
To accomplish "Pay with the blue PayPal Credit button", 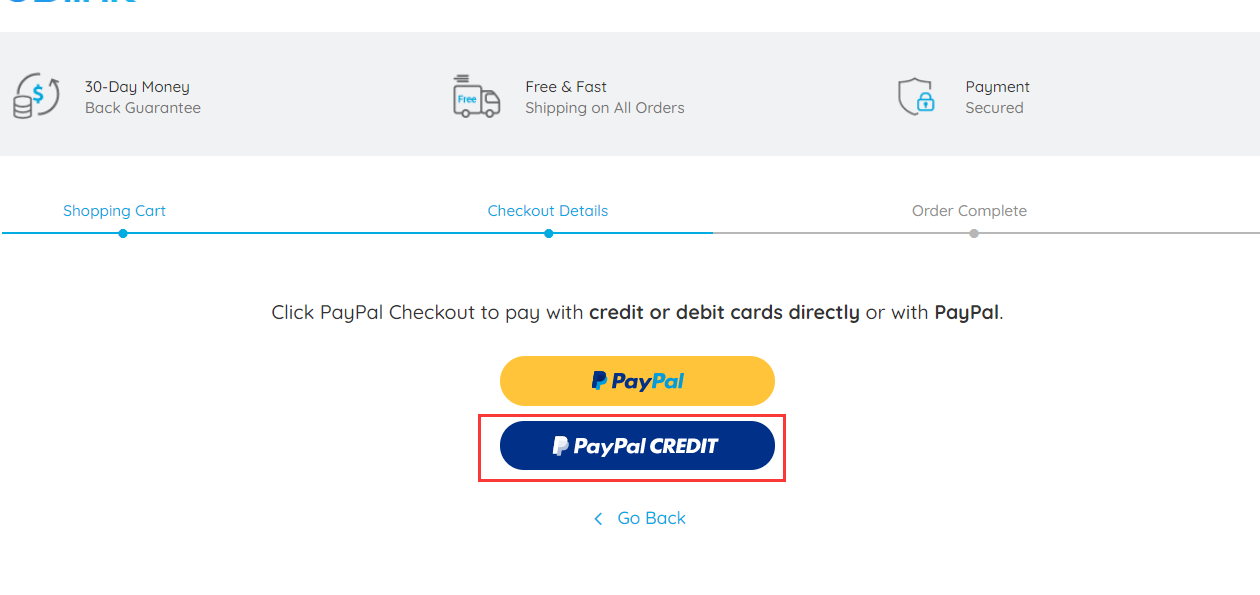I will (x=637, y=446).
